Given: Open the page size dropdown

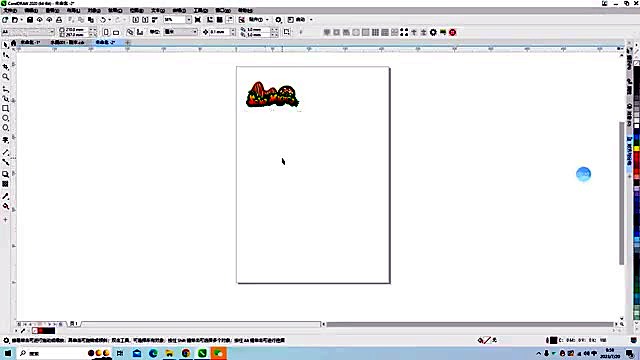Looking at the screenshot, I should pos(52,32).
